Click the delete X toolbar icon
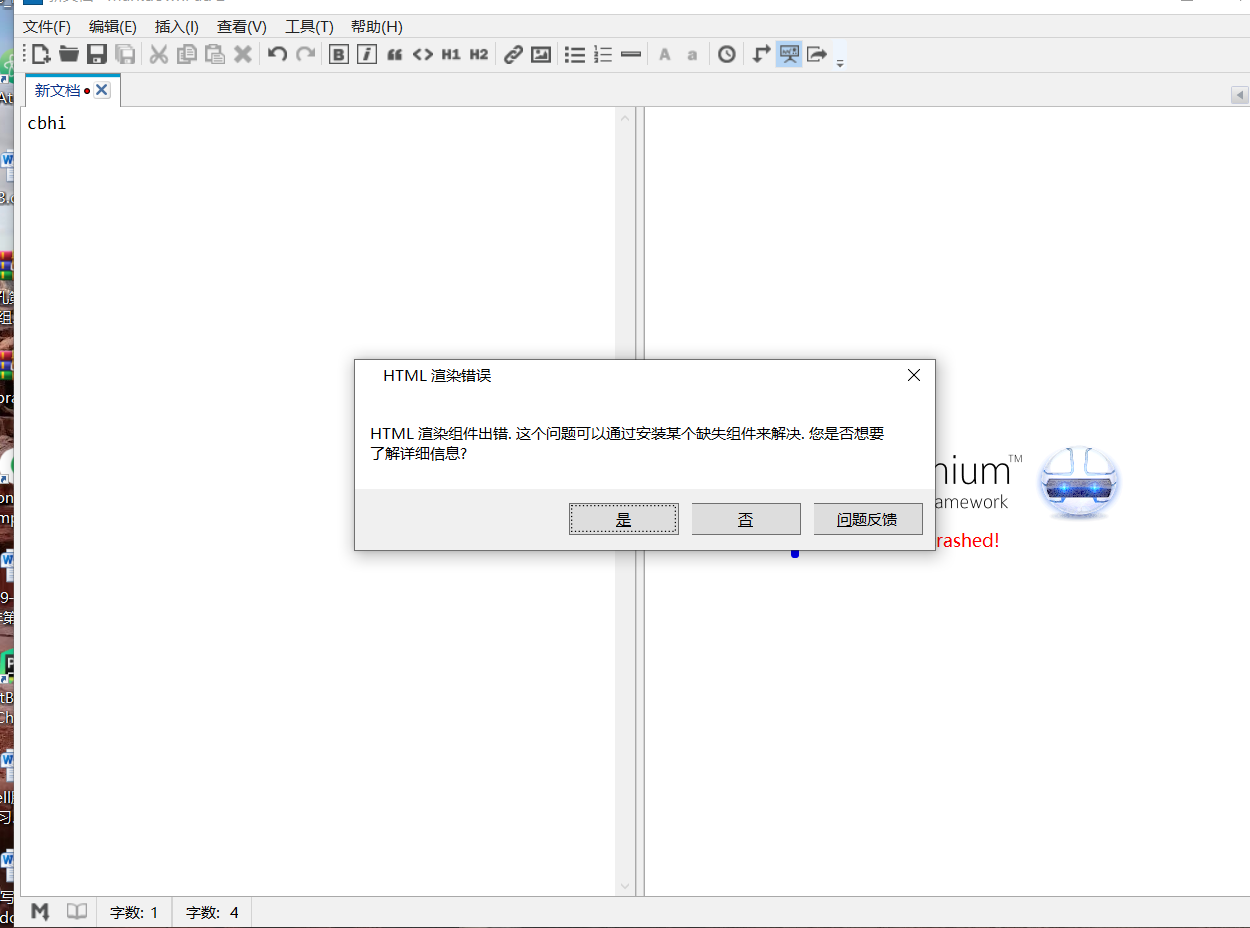 (x=243, y=54)
